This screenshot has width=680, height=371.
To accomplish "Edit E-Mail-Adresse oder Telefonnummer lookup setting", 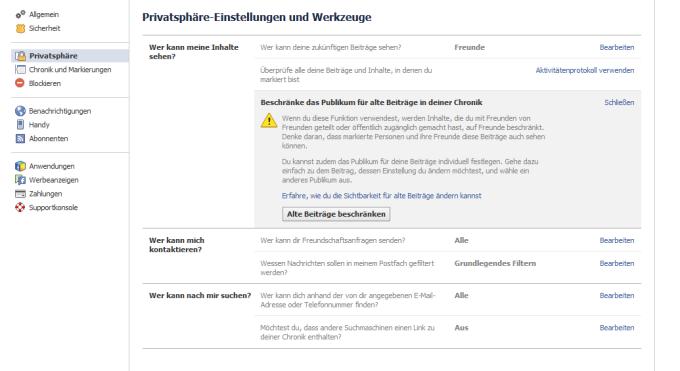I will click(617, 295).
